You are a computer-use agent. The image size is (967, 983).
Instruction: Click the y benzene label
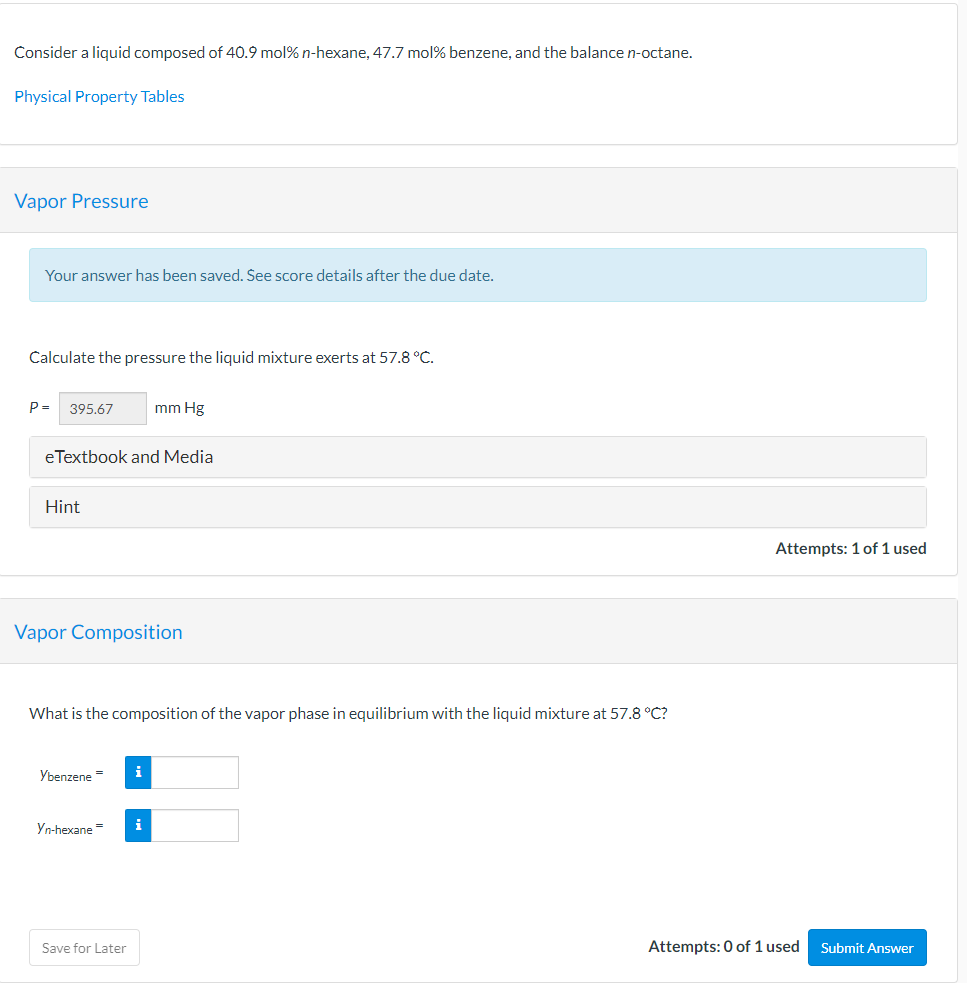(65, 774)
